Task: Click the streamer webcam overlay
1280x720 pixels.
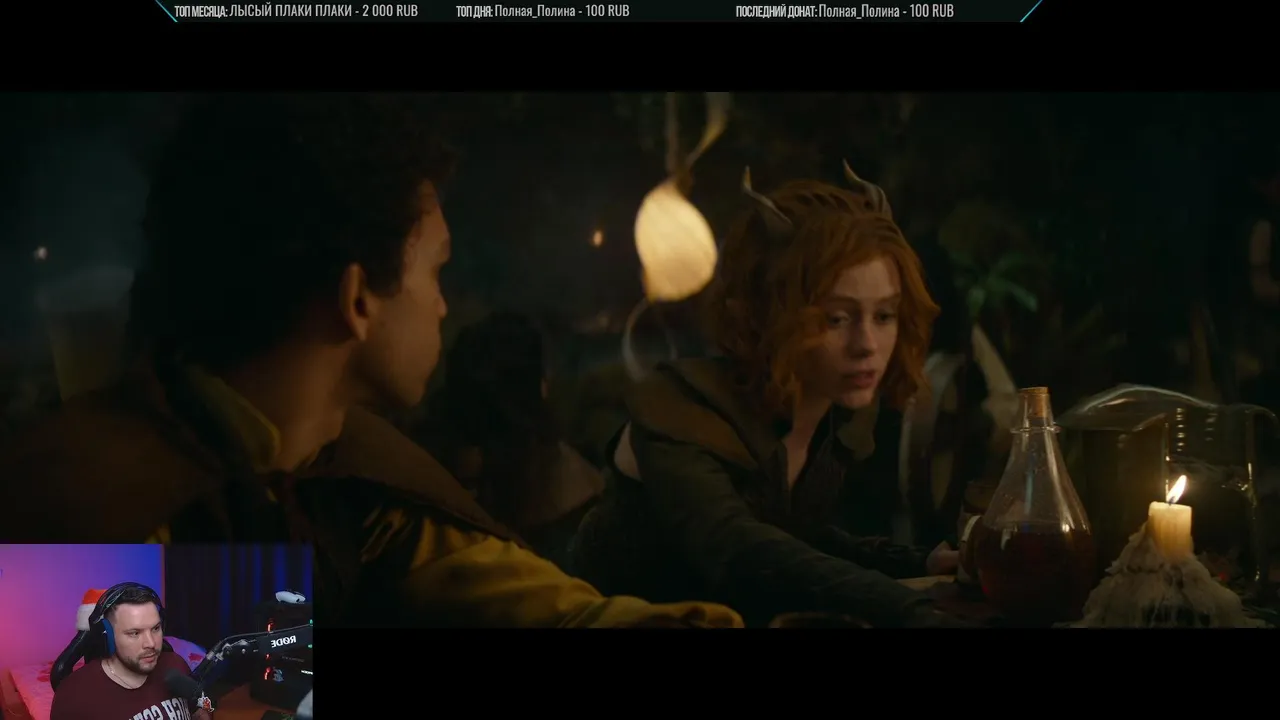Action: (157, 632)
